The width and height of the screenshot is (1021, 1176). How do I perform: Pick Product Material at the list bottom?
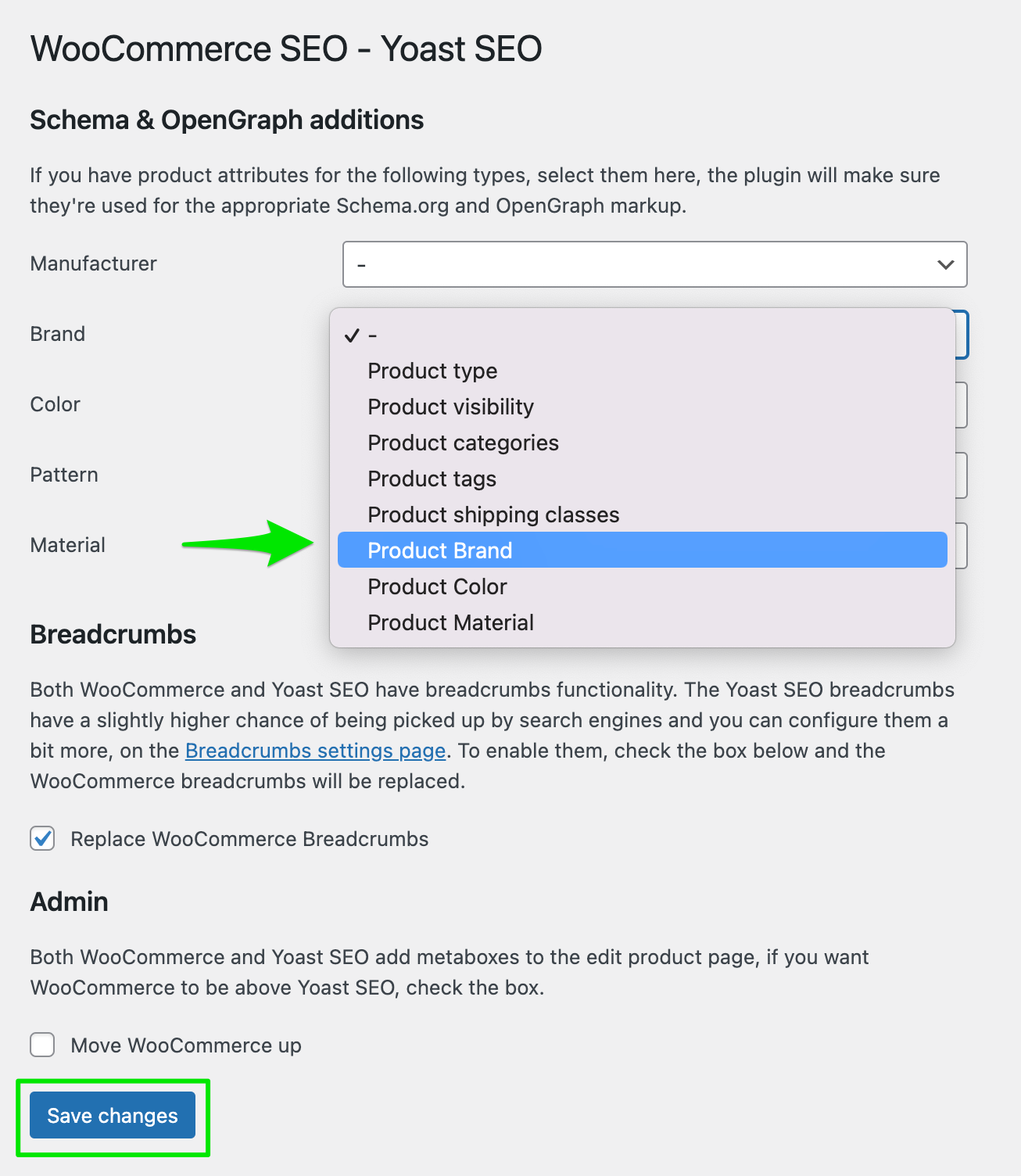point(450,622)
